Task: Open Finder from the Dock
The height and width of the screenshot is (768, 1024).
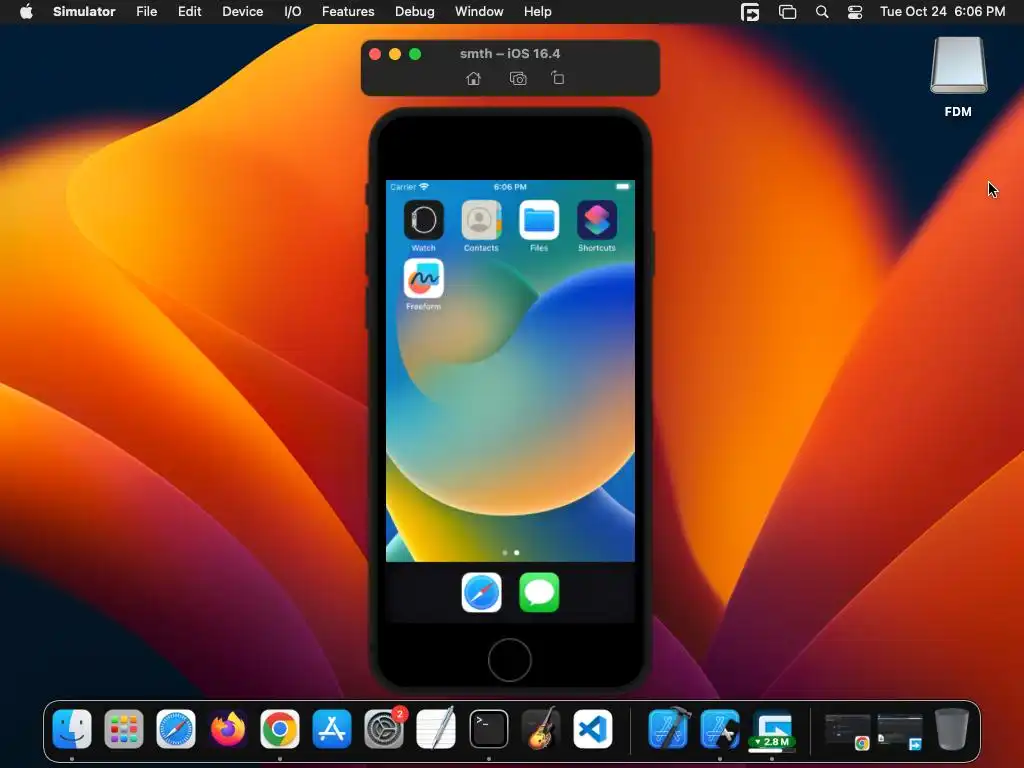Action: click(72, 729)
